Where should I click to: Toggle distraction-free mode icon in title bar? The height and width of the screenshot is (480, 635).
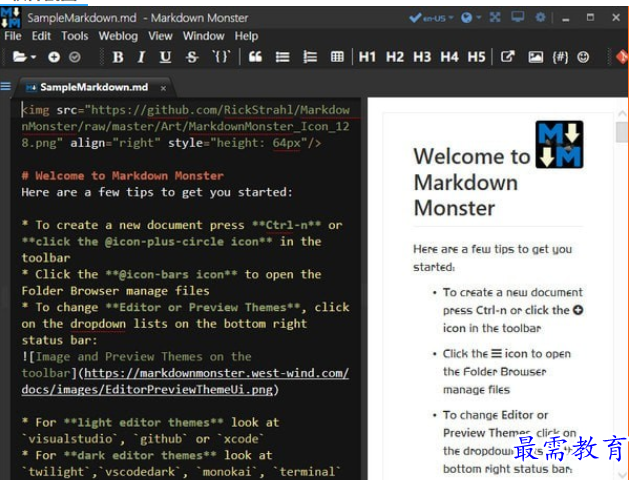pos(495,17)
